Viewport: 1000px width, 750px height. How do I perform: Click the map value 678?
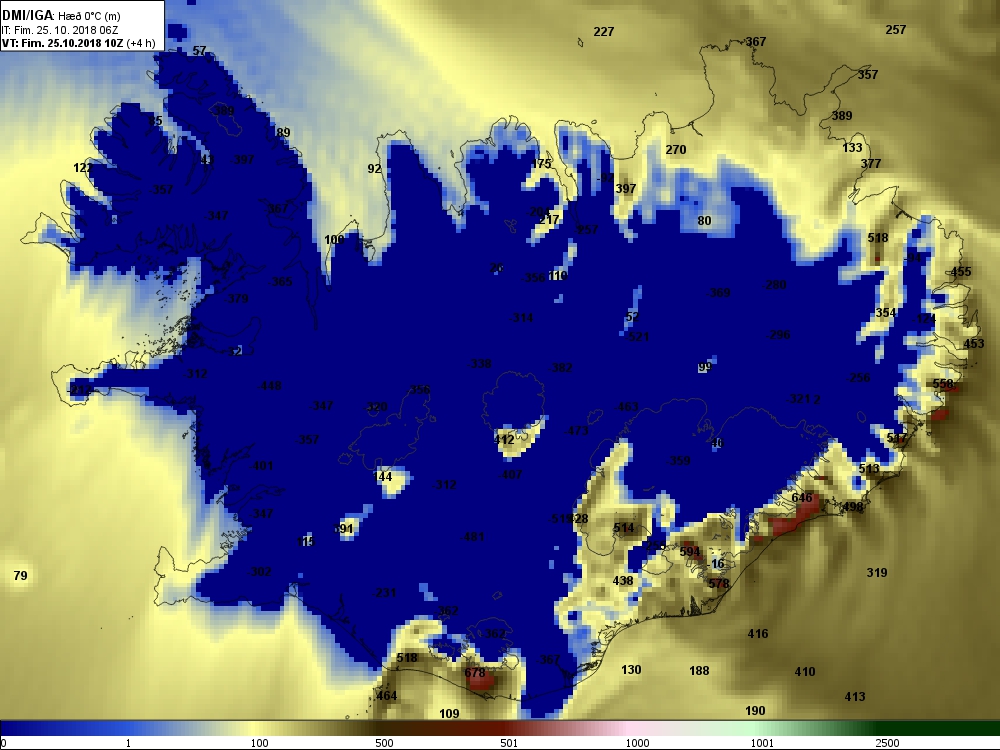(x=475, y=672)
